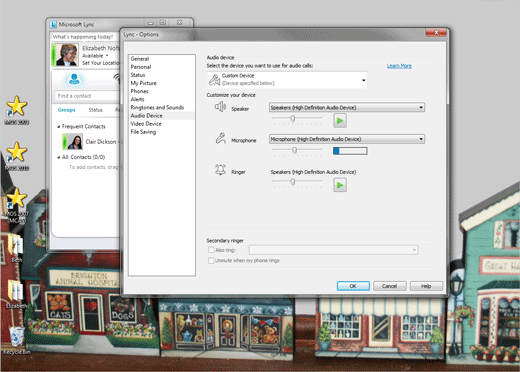This screenshot has width=520, height=372.
Task: Click Set Your Location in Lync
Action: tap(101, 63)
